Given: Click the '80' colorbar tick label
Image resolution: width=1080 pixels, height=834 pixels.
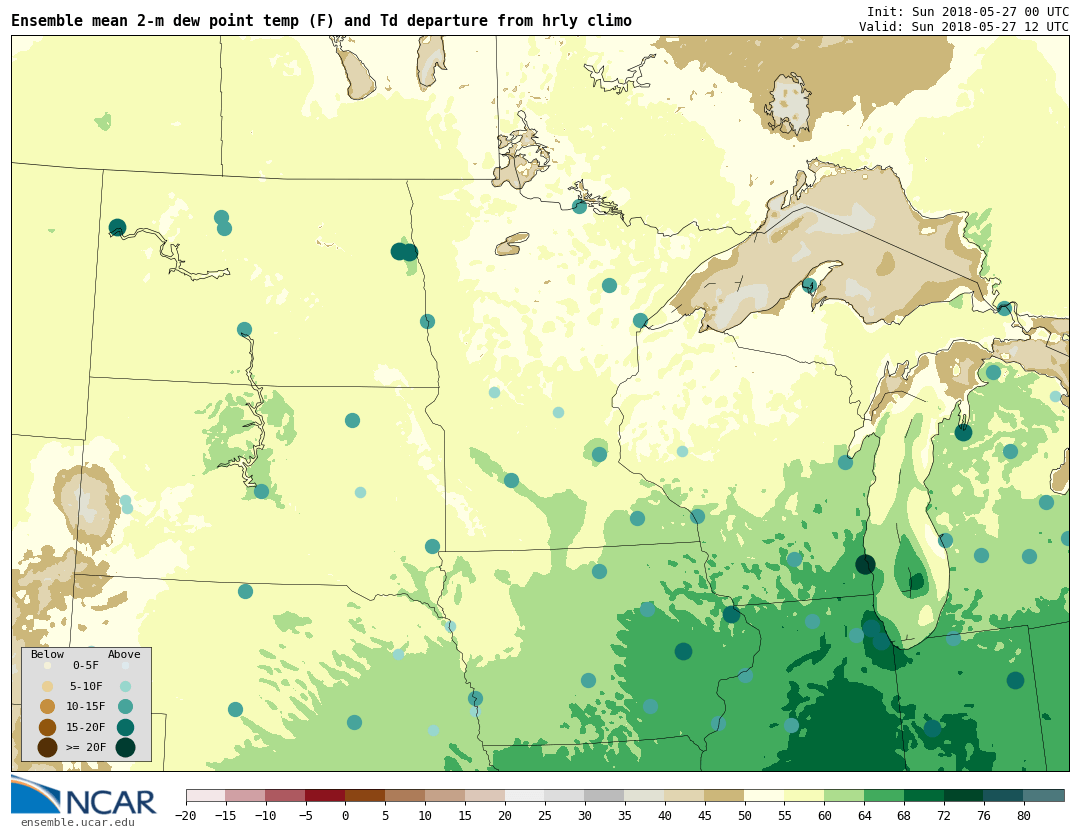Looking at the screenshot, I should (x=1024, y=815).
